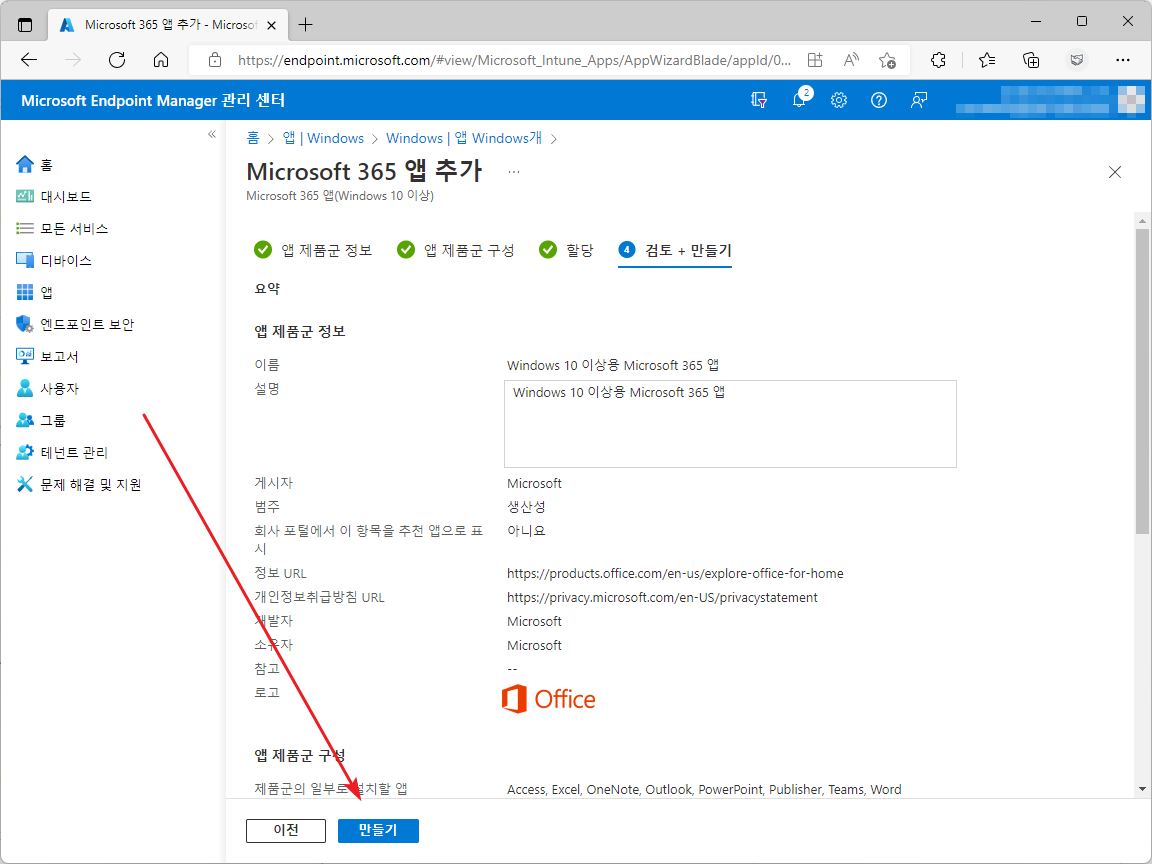This screenshot has width=1152, height=864.
Task: Click the 이전 previous button
Action: point(286,830)
